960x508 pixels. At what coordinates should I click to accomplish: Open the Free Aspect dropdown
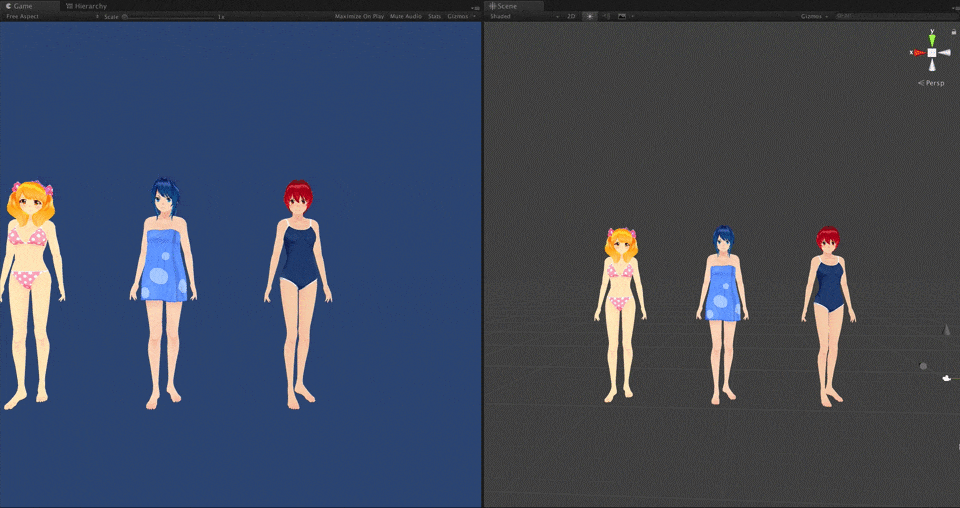pyautogui.click(x=52, y=17)
